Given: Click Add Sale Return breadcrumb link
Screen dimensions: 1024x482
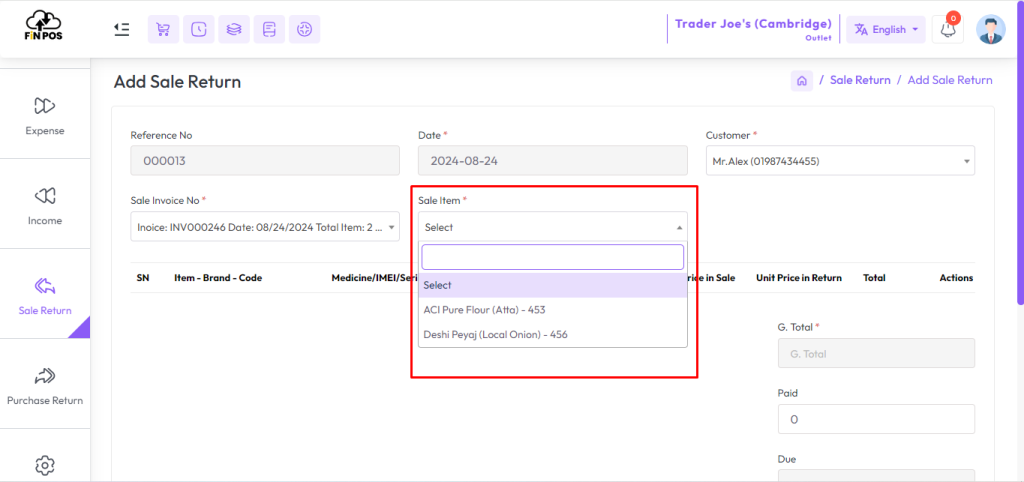Looking at the screenshot, I should 950,80.
